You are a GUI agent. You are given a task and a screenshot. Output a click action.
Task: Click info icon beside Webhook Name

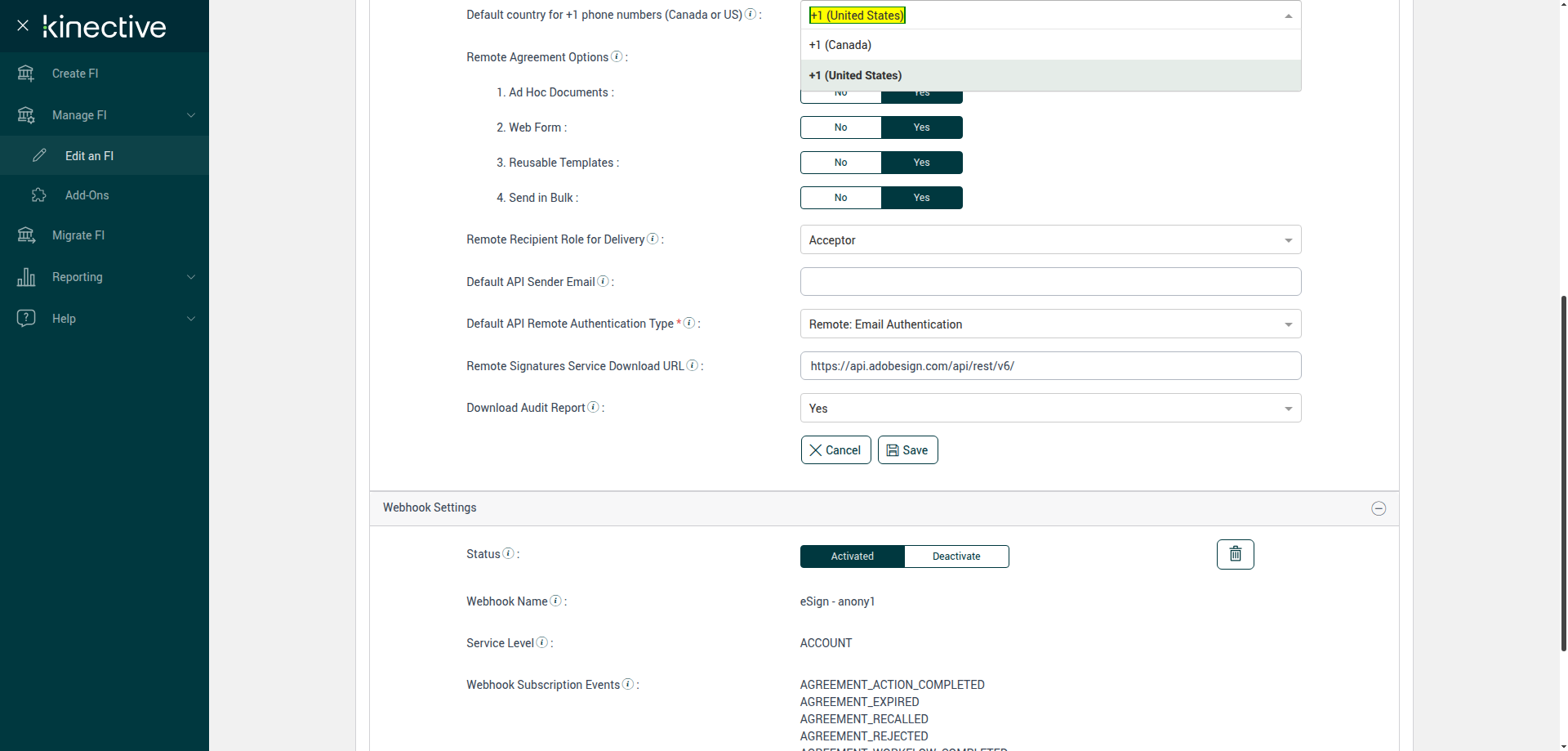556,601
